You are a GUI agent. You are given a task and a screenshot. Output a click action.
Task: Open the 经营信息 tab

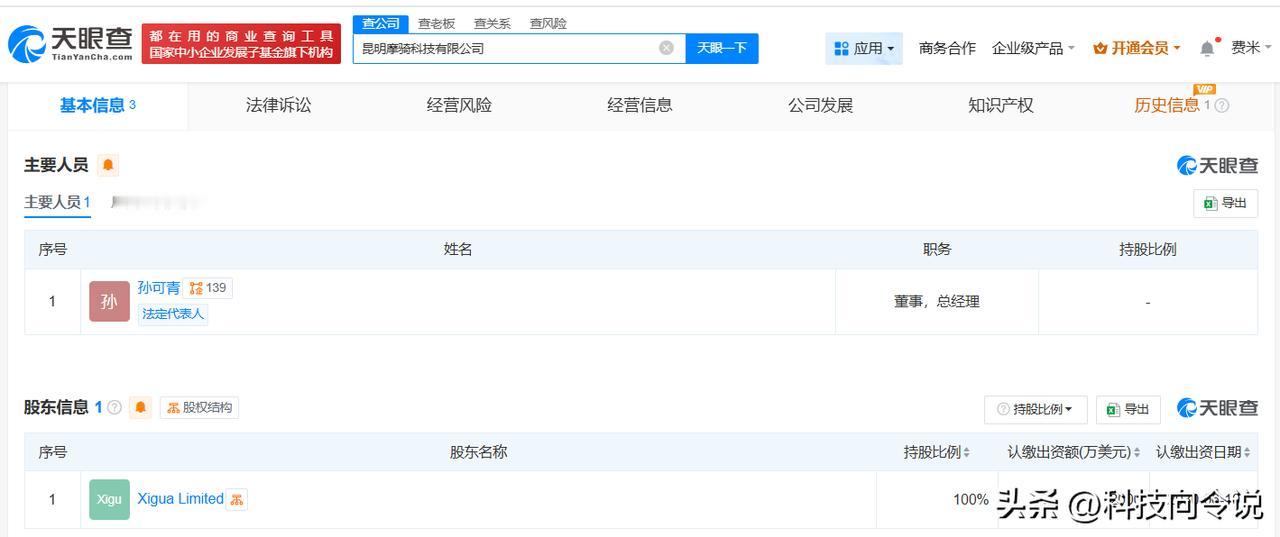pyautogui.click(x=640, y=105)
